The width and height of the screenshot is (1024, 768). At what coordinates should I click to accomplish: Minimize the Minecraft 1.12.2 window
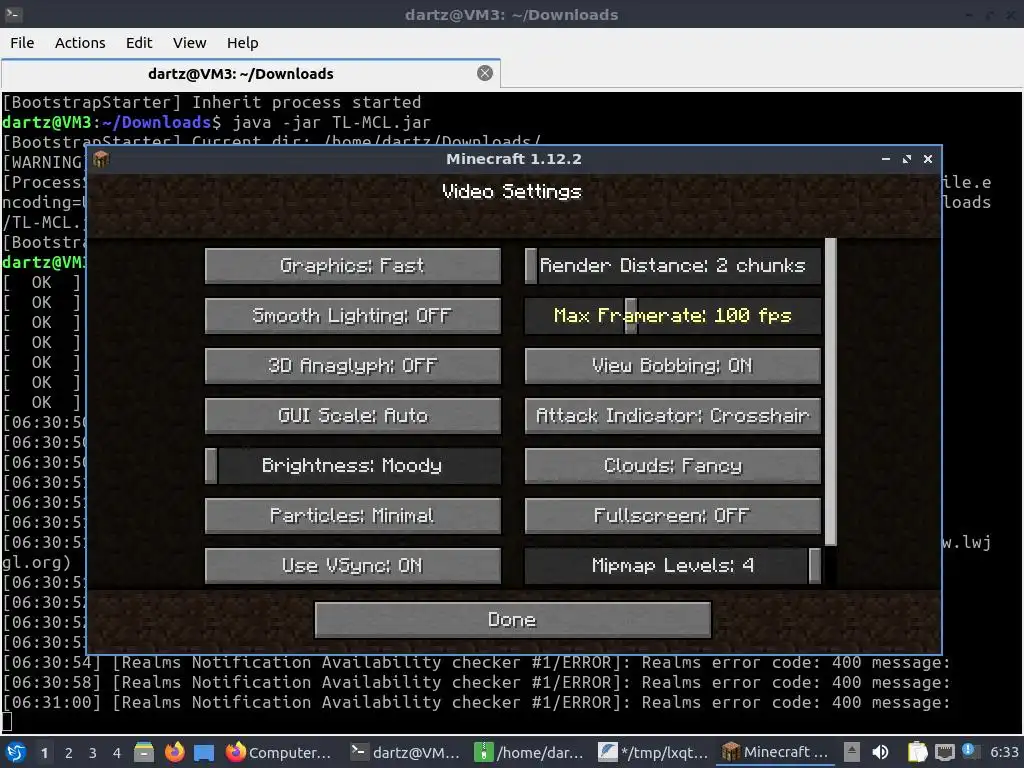886,159
